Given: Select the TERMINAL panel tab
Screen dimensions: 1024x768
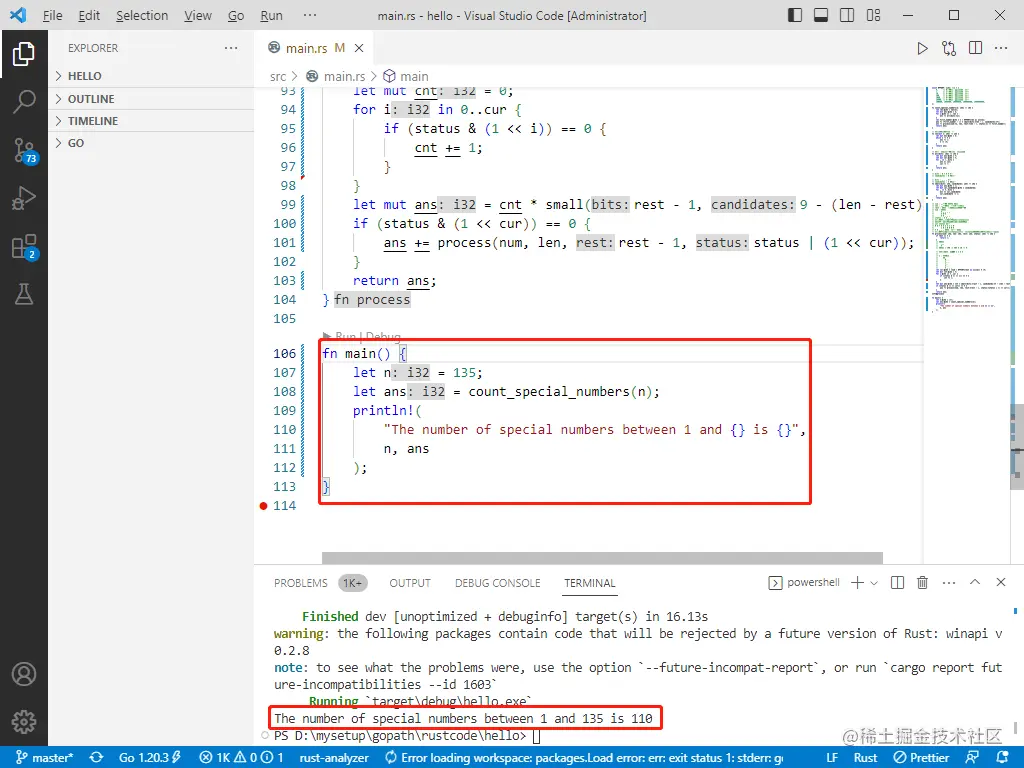Looking at the screenshot, I should (590, 583).
